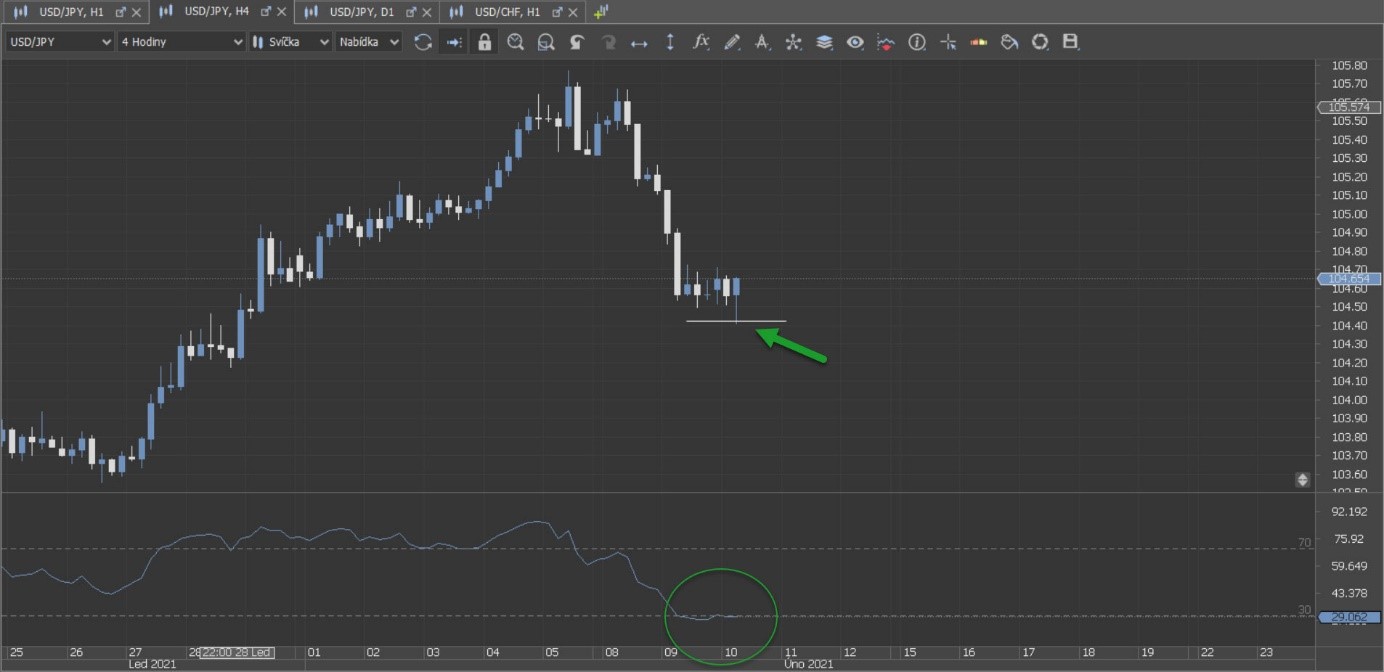Click the refresh chart icon

[423, 42]
